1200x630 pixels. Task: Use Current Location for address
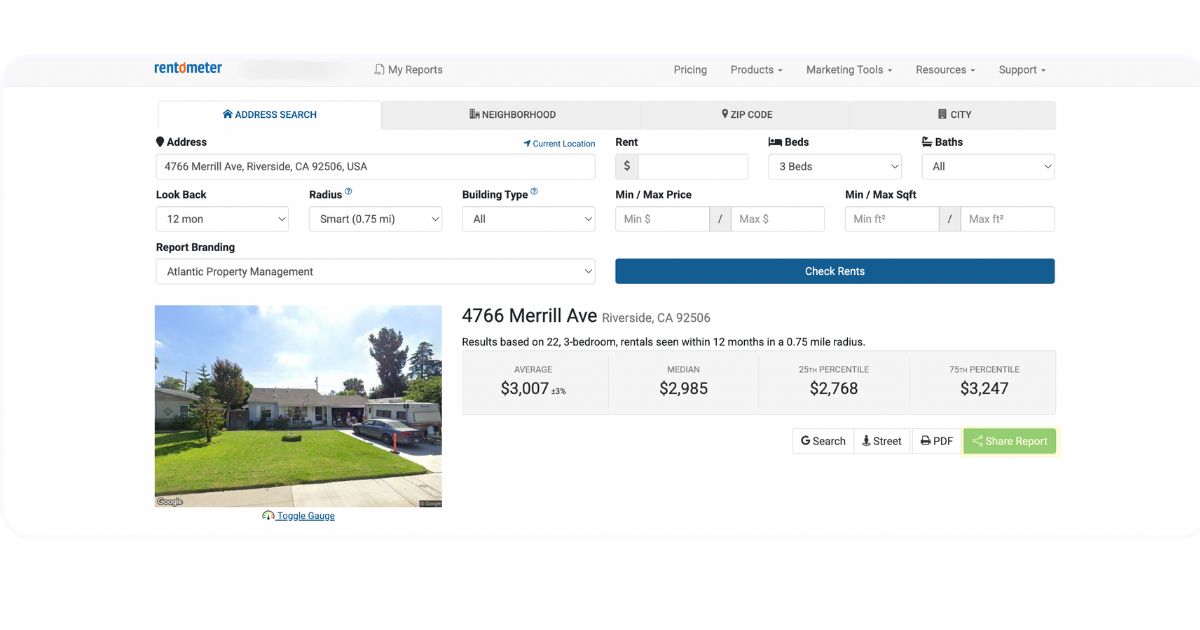559,144
